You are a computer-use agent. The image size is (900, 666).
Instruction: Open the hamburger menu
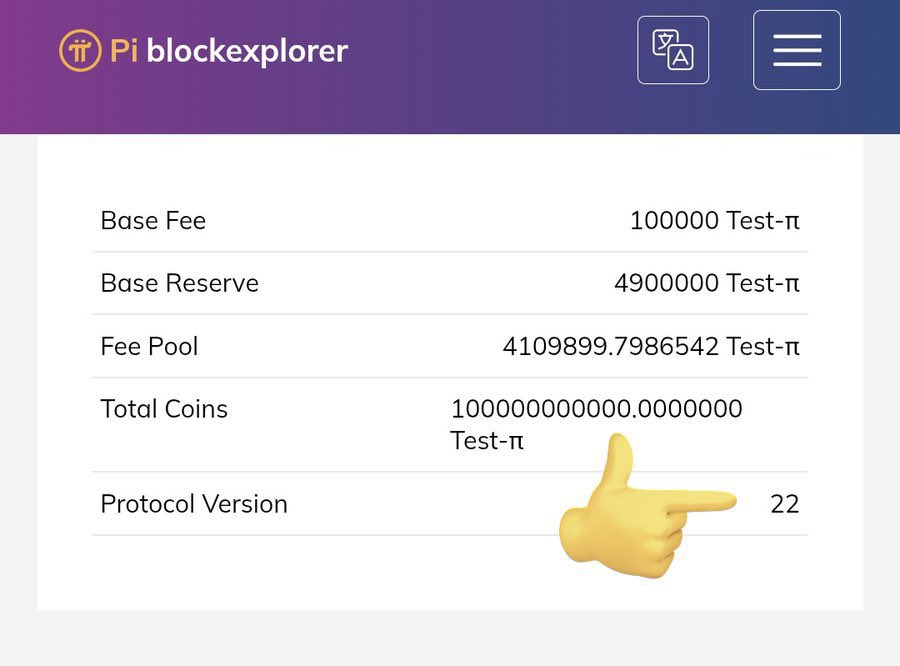797,50
